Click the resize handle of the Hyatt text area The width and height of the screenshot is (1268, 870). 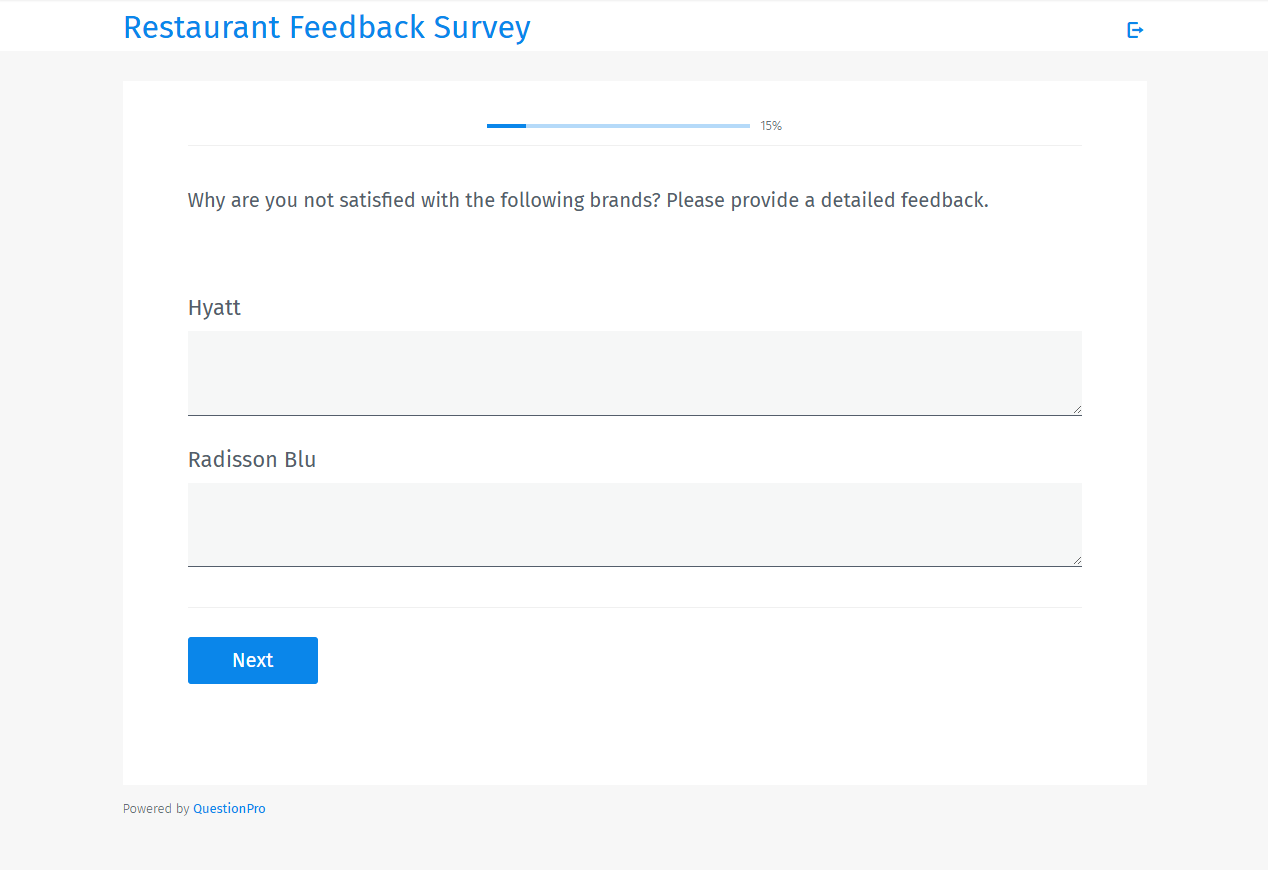click(1077, 409)
